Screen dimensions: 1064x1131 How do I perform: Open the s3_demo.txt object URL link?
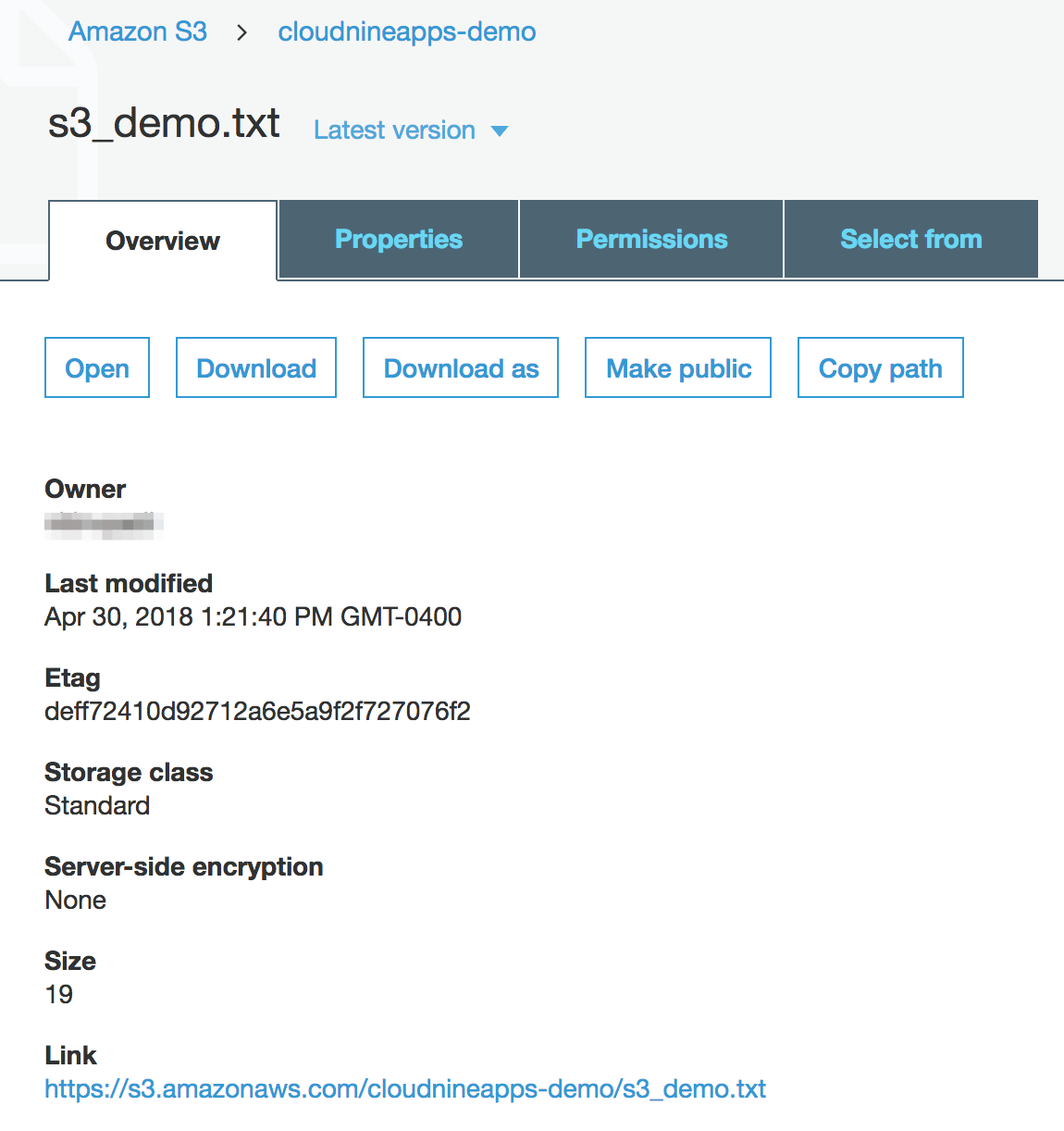405,1088
